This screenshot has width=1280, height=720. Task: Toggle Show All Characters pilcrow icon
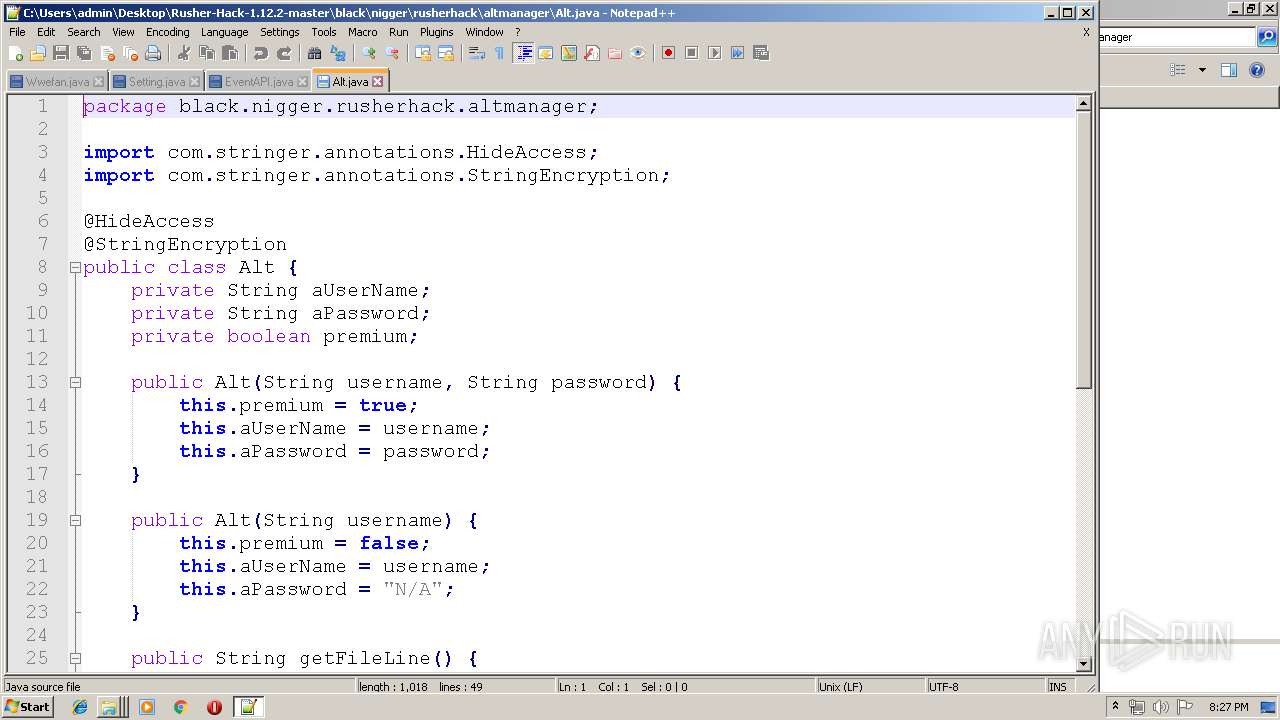click(x=500, y=53)
